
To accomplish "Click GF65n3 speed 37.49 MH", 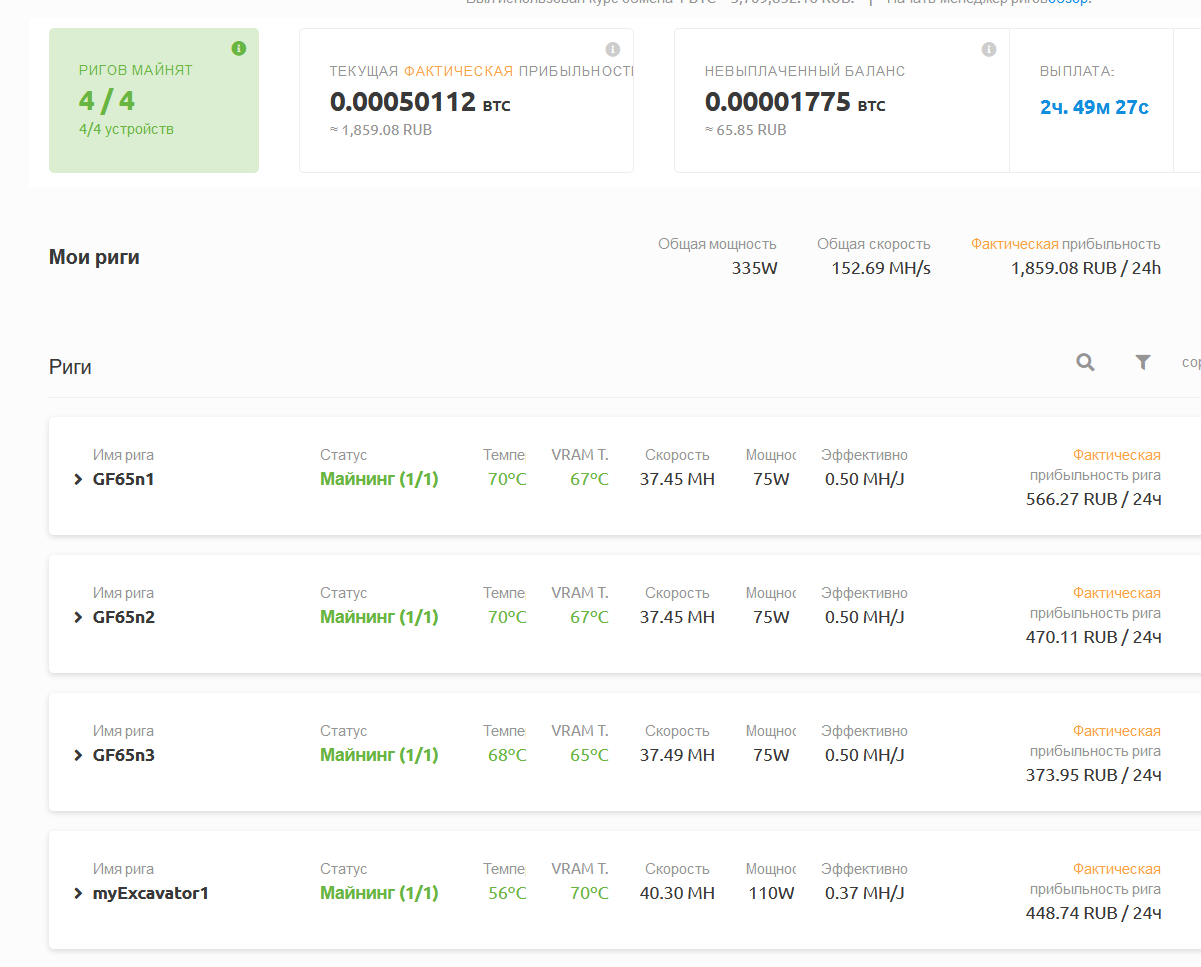I will click(x=677, y=755).
